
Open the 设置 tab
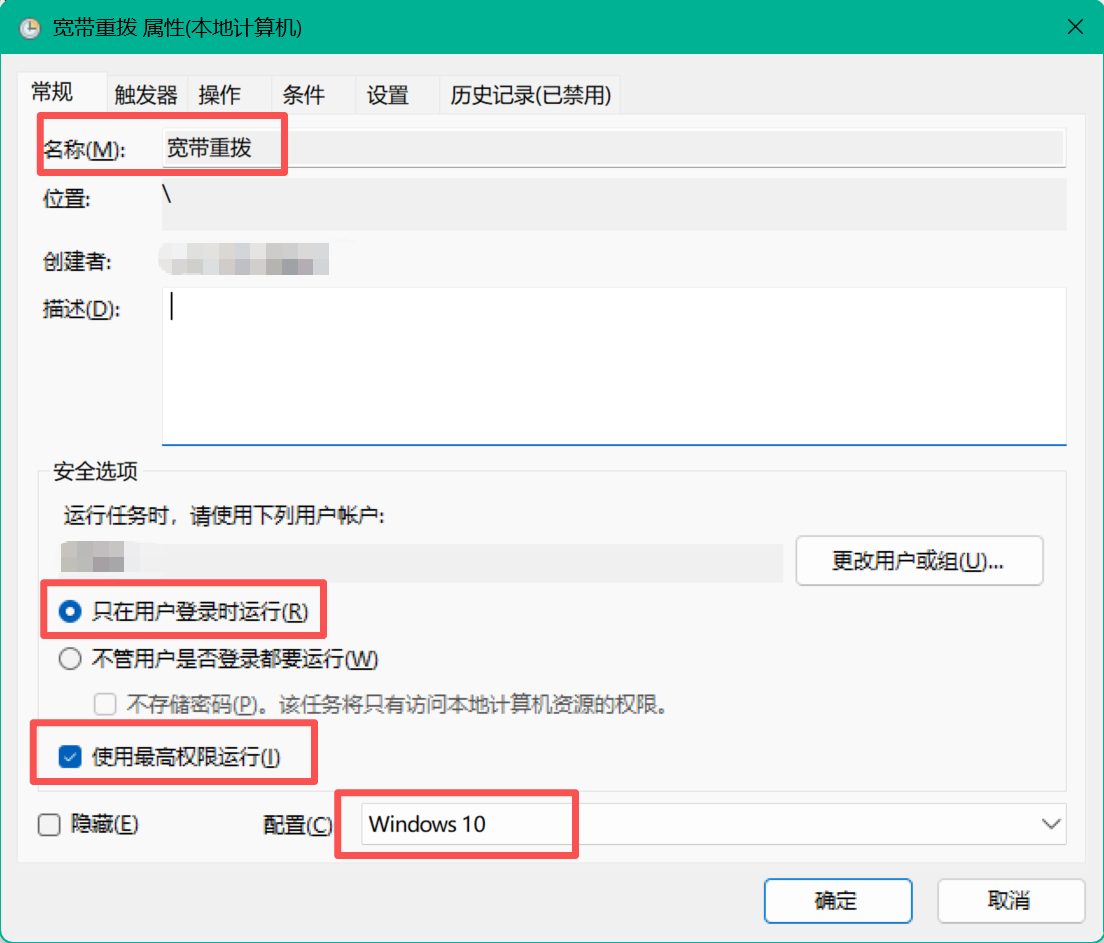387,96
